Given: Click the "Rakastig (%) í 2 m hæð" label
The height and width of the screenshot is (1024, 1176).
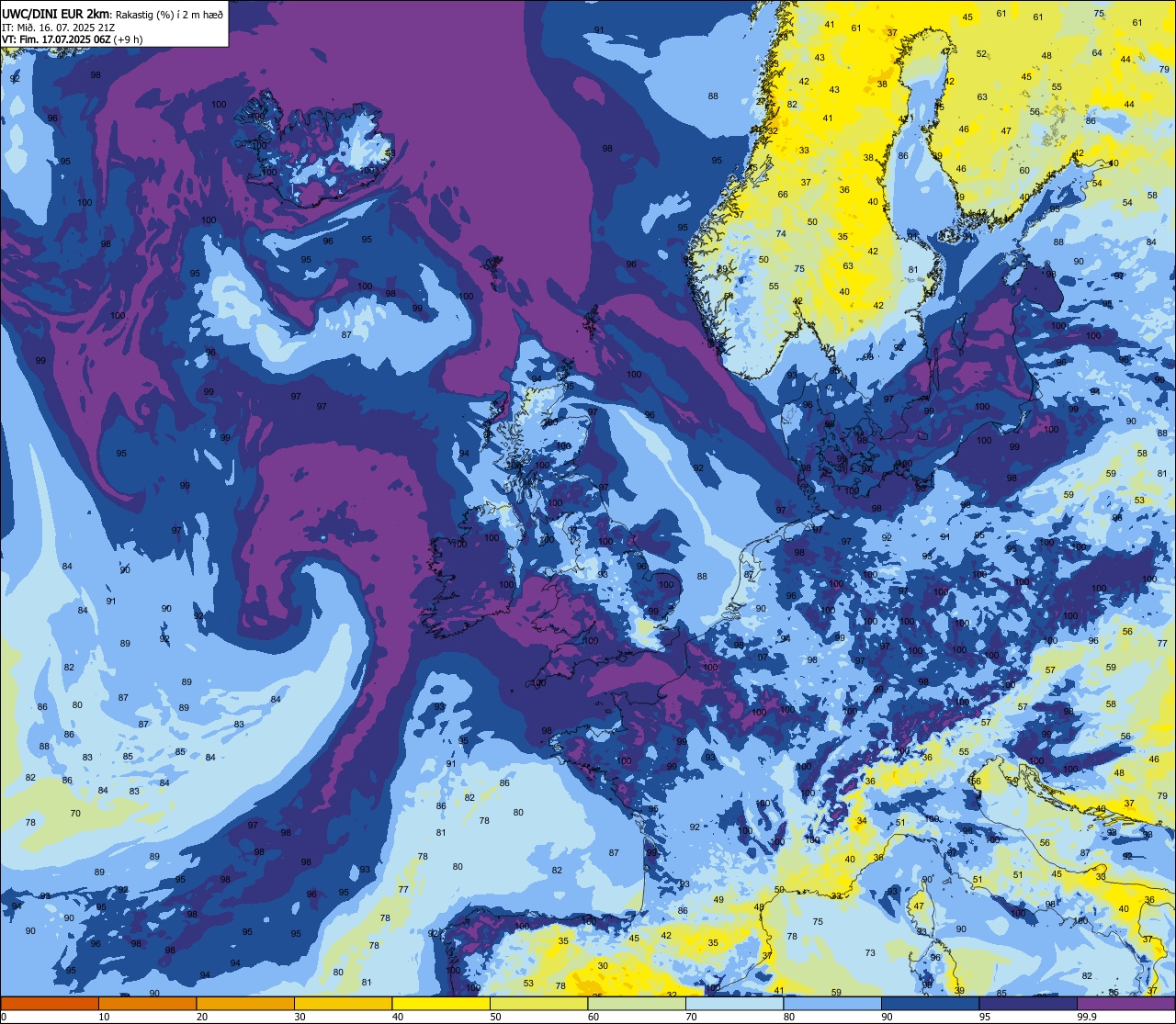Looking at the screenshot, I should [169, 13].
